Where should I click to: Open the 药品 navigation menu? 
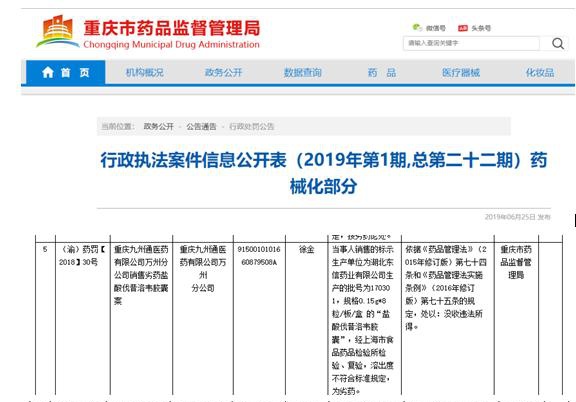[382, 72]
